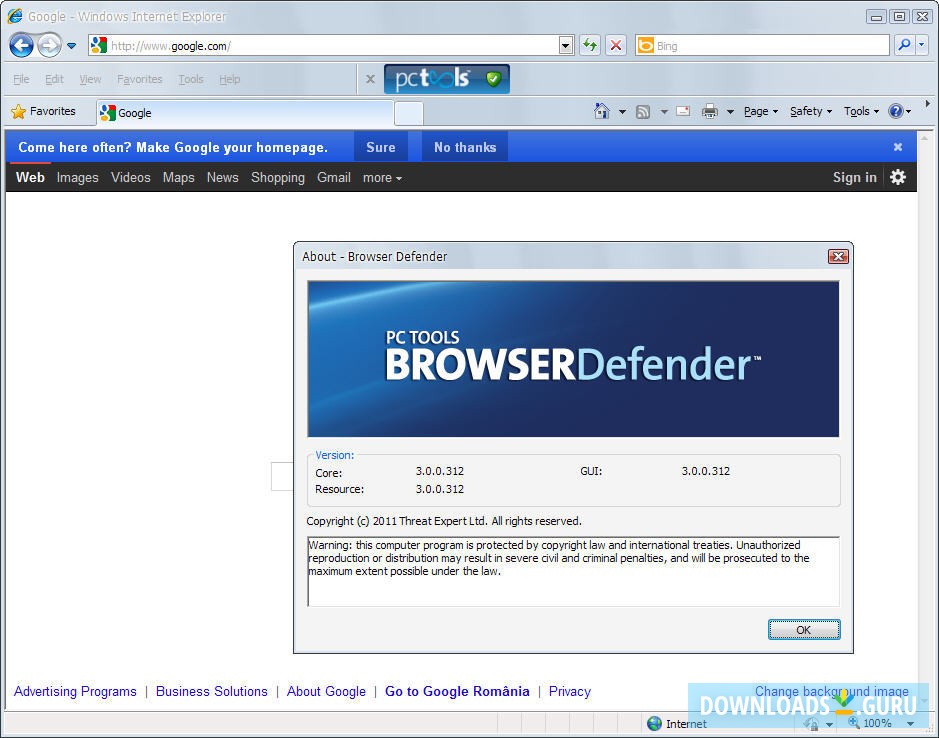Image resolution: width=939 pixels, height=738 pixels.
Task: Expand the Print dropdown arrow
Action: pos(730,112)
